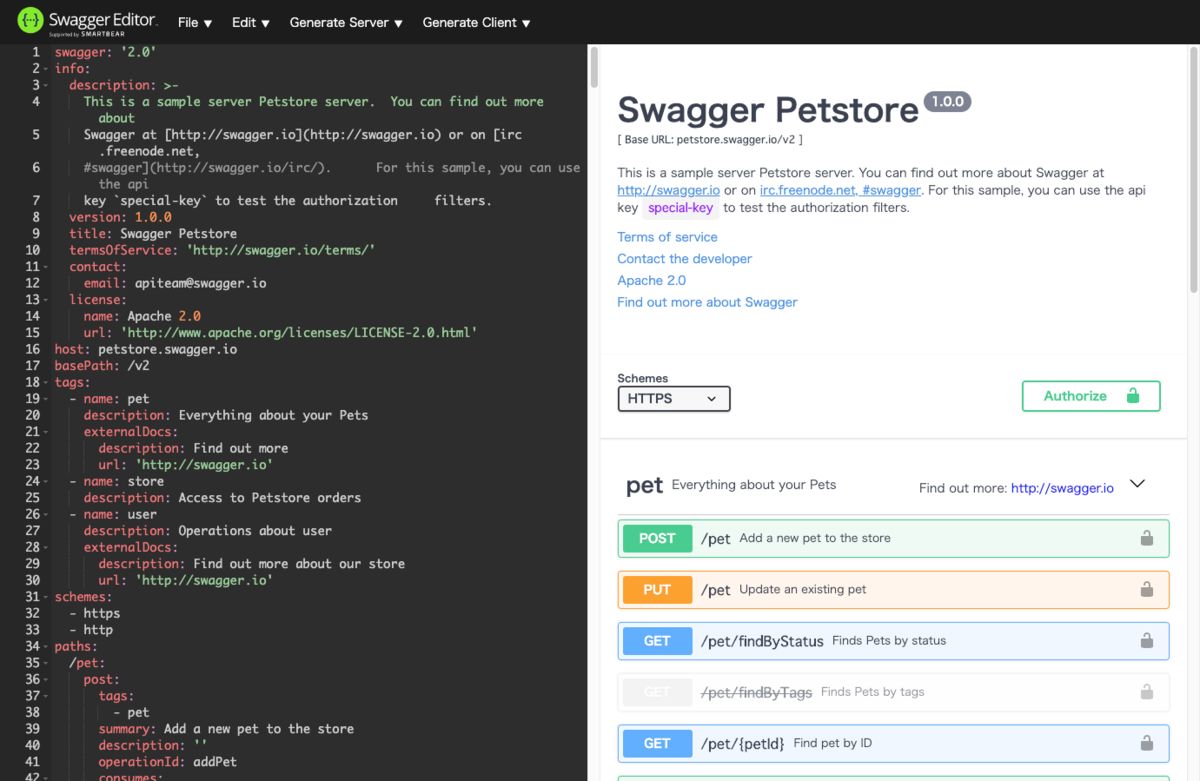Open the Apache 2.0 license link
Screen dimensions: 1200x781
coord(651,281)
